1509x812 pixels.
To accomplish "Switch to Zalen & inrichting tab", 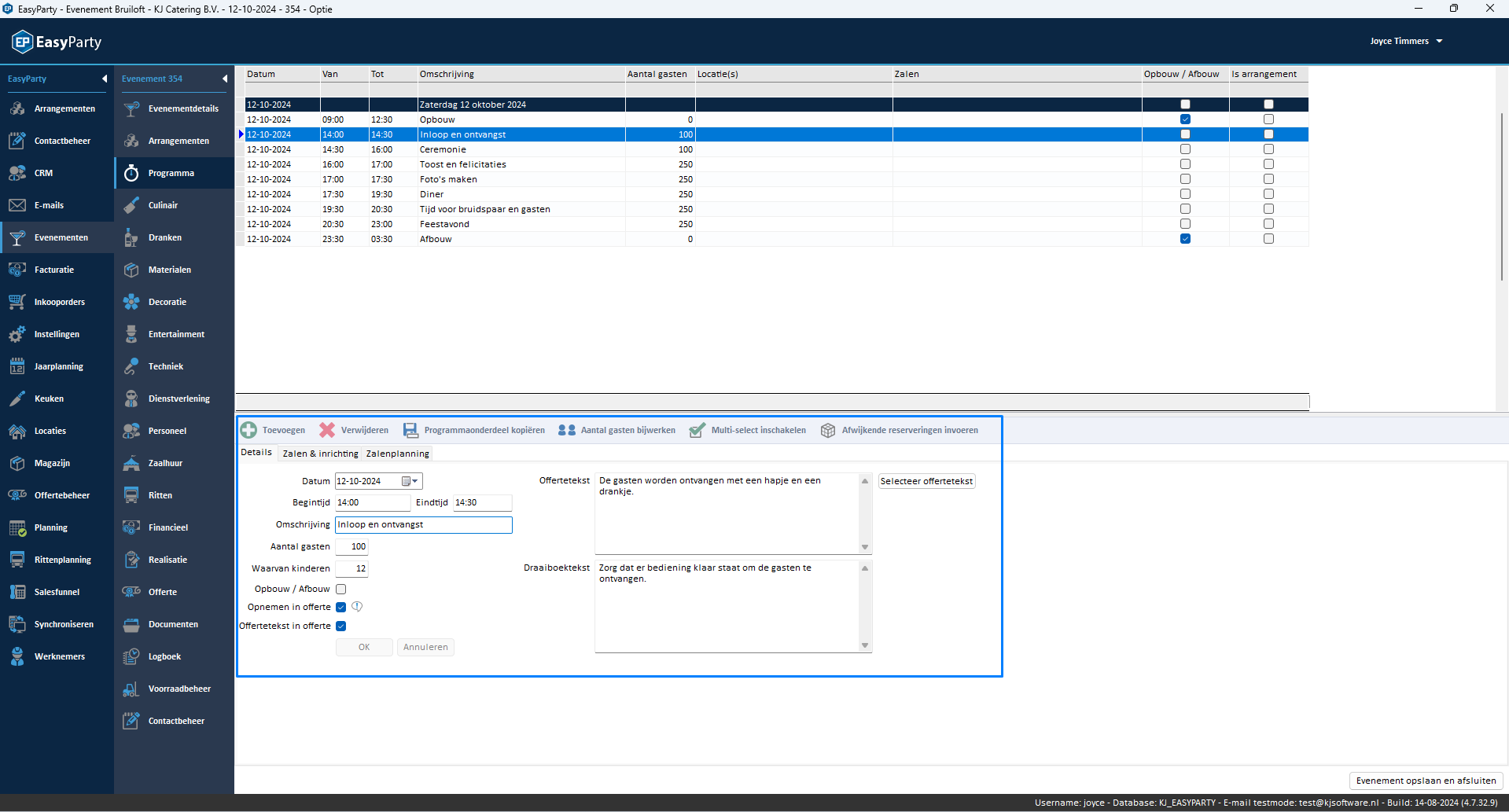I will [320, 454].
